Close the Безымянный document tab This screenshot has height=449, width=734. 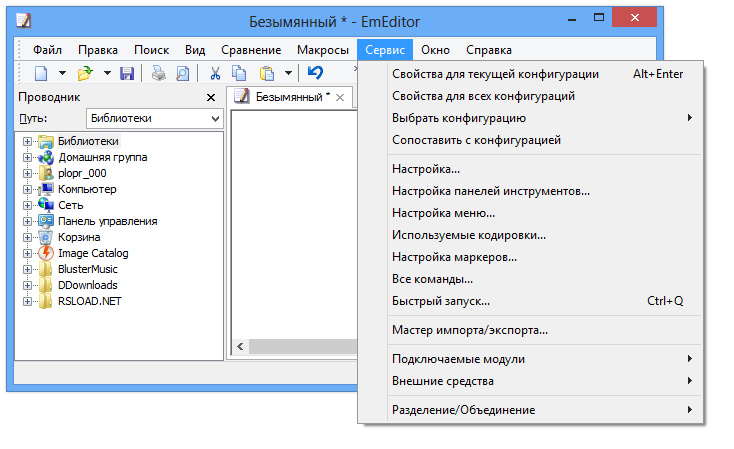pos(340,97)
